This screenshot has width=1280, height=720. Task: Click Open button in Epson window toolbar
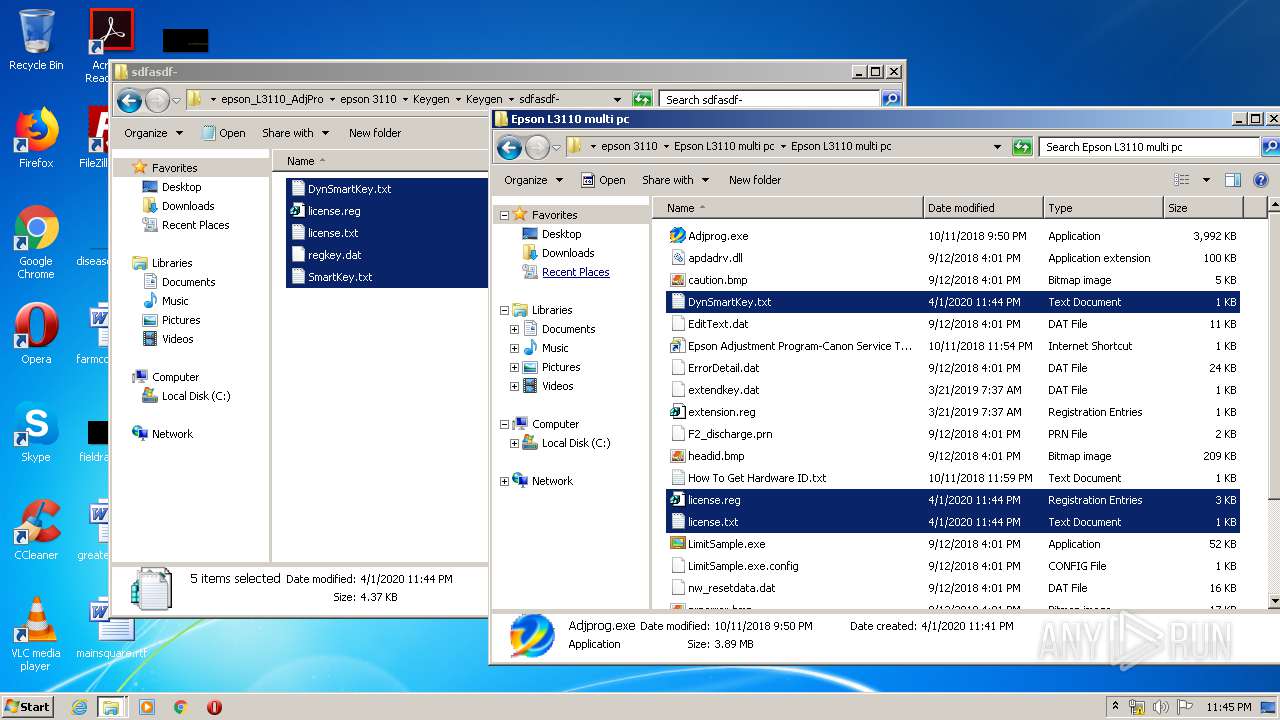point(603,180)
